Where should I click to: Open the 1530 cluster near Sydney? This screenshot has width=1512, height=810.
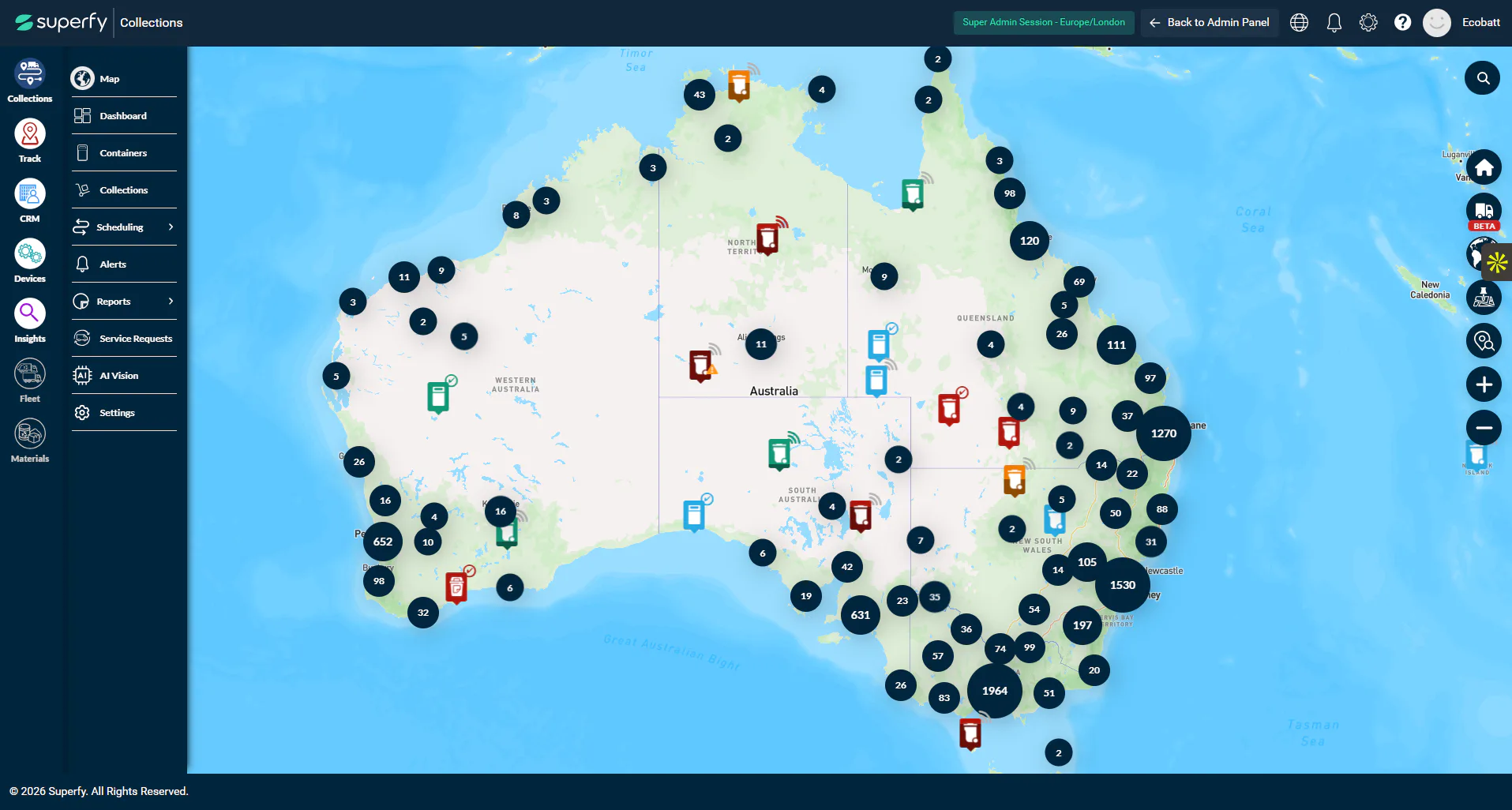coord(1123,585)
